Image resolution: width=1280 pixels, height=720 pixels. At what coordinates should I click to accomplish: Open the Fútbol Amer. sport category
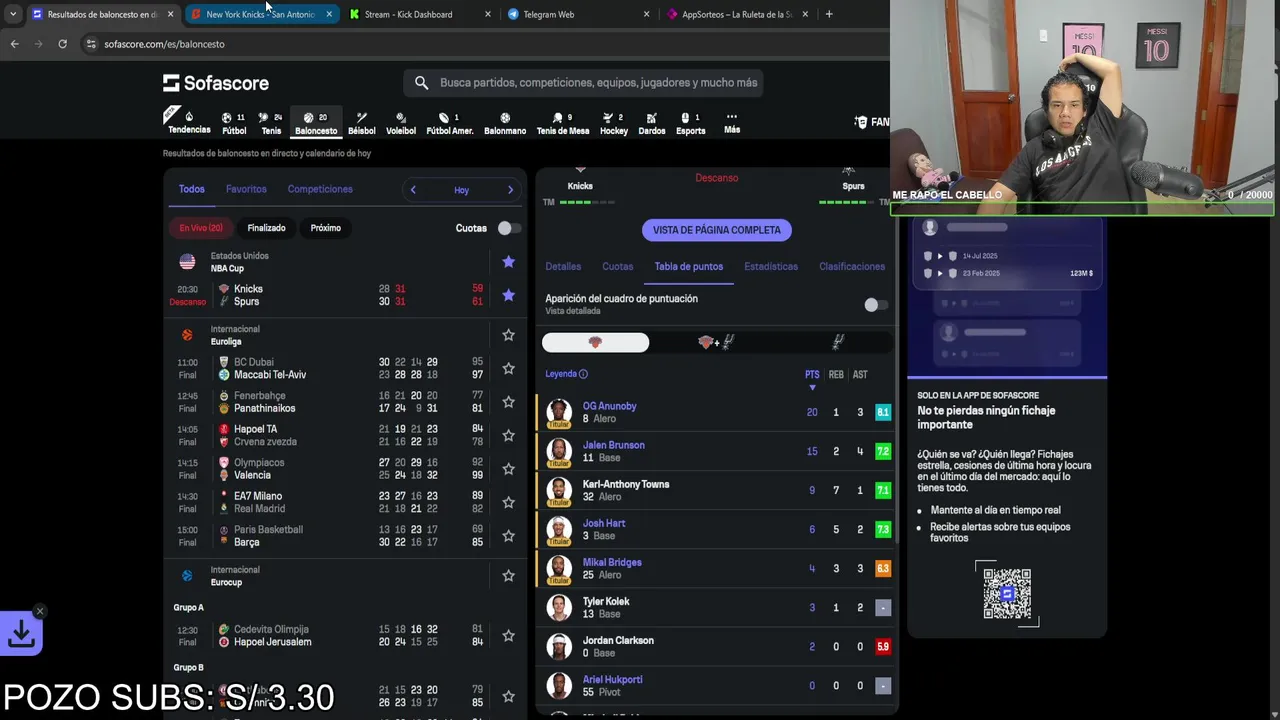(450, 123)
